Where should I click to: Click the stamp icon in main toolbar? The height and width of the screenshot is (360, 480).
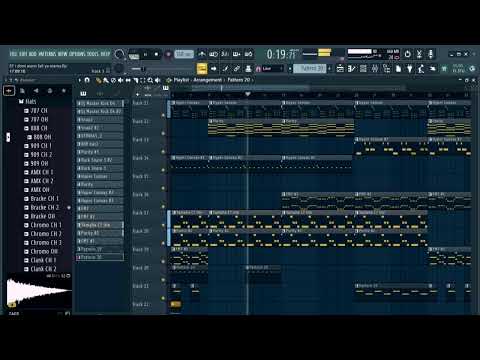pyautogui.click(x=248, y=69)
